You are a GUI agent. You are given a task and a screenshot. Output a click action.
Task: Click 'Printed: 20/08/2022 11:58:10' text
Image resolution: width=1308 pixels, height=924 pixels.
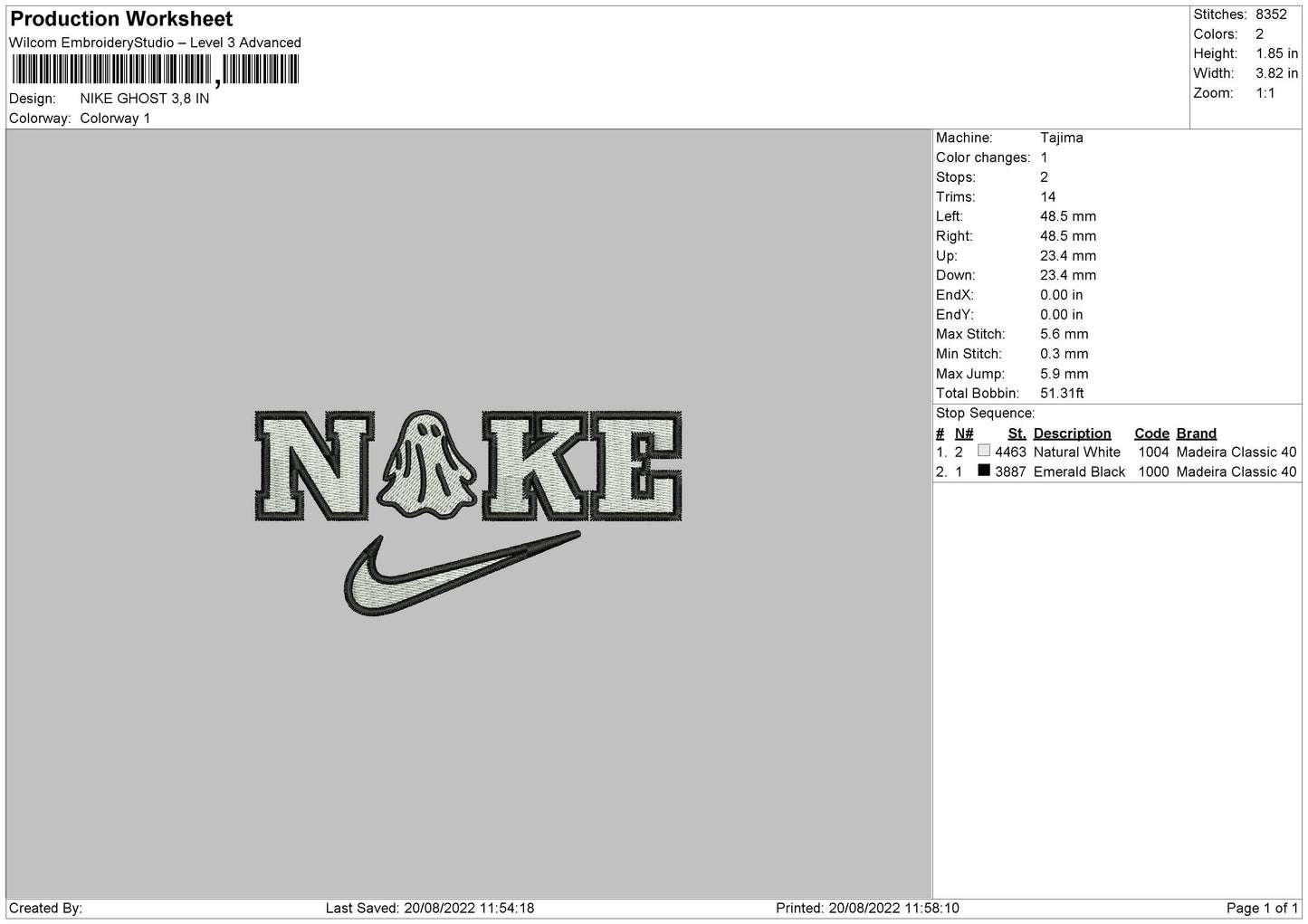[868, 908]
